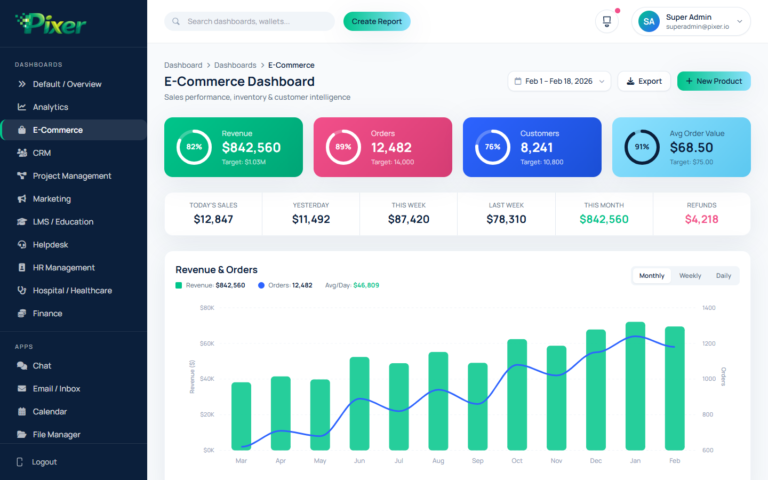
Task: Click the Jan revenue bar in chart
Action: click(635, 386)
